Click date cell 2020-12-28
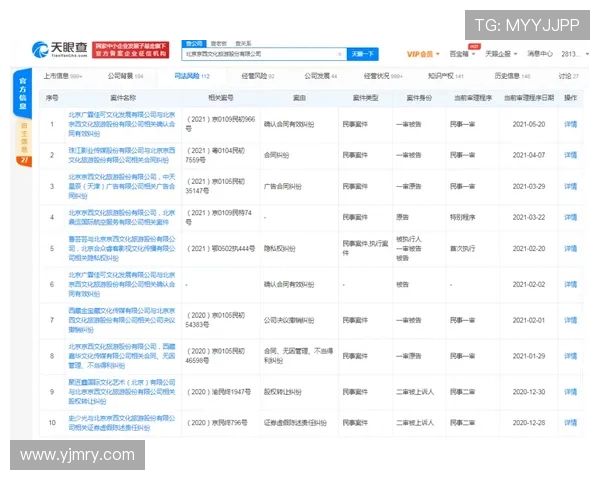The height and width of the screenshot is (480, 600). tap(529, 423)
